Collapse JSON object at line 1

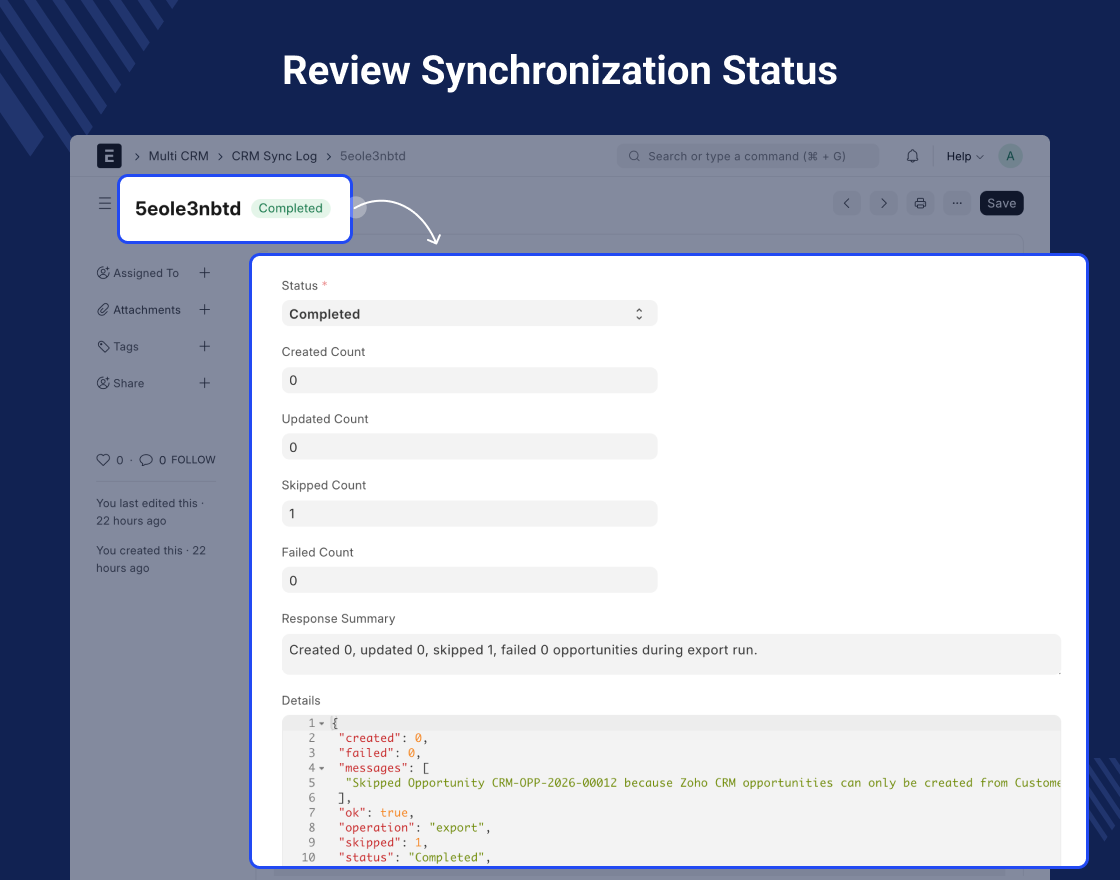click(321, 724)
